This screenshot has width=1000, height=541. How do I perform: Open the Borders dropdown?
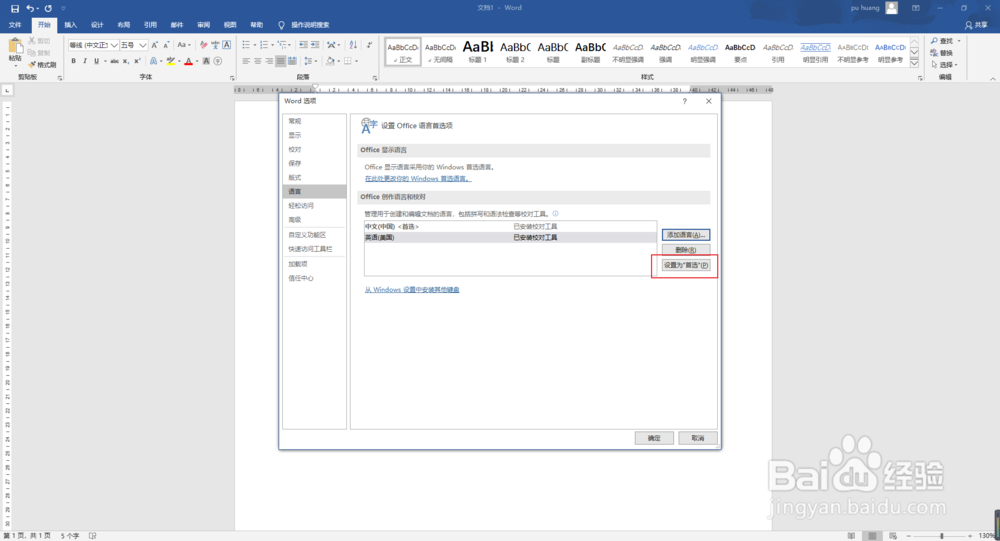[x=351, y=61]
